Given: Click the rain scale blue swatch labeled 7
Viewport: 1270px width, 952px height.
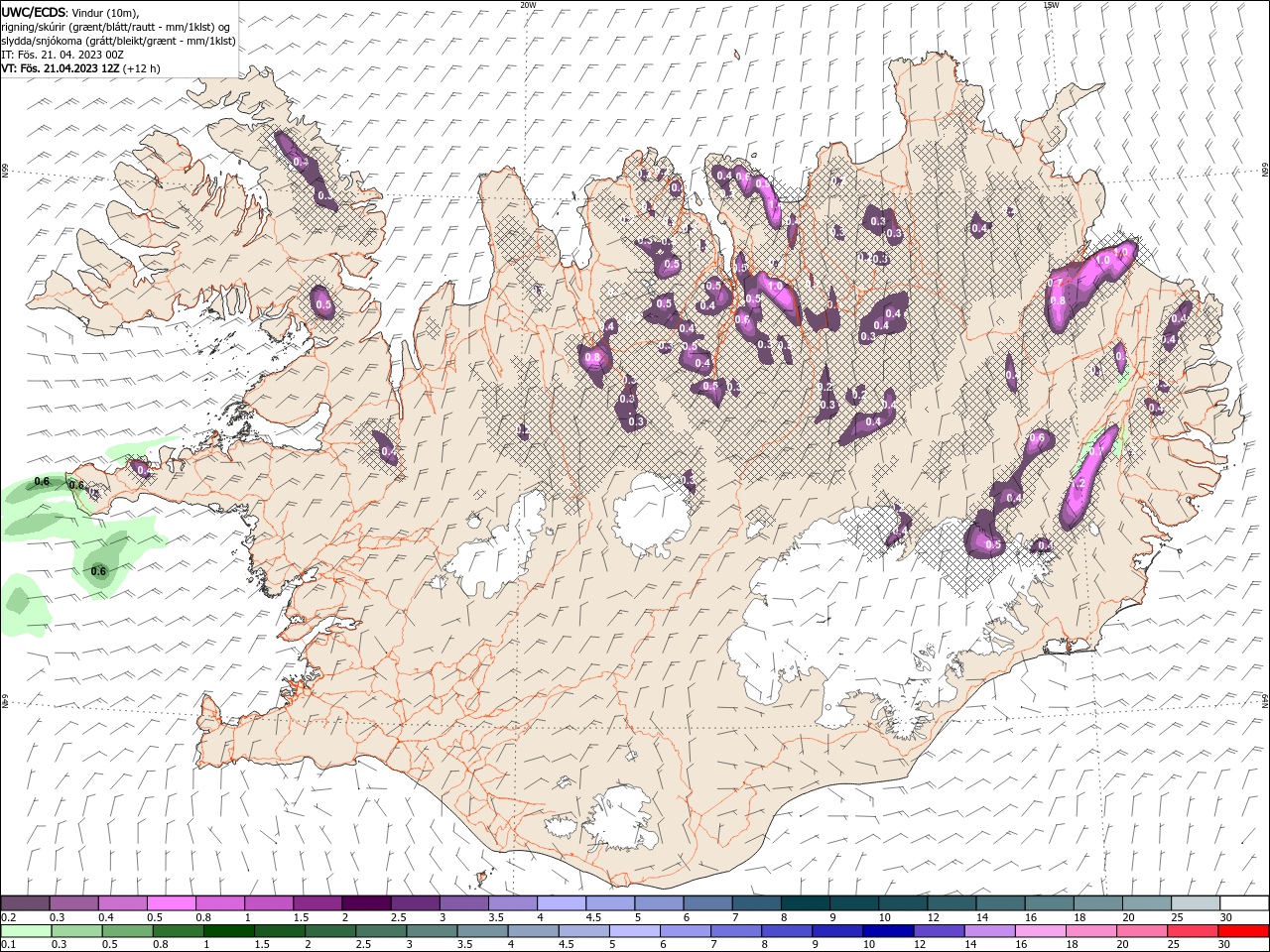Looking at the screenshot, I should pos(736,931).
